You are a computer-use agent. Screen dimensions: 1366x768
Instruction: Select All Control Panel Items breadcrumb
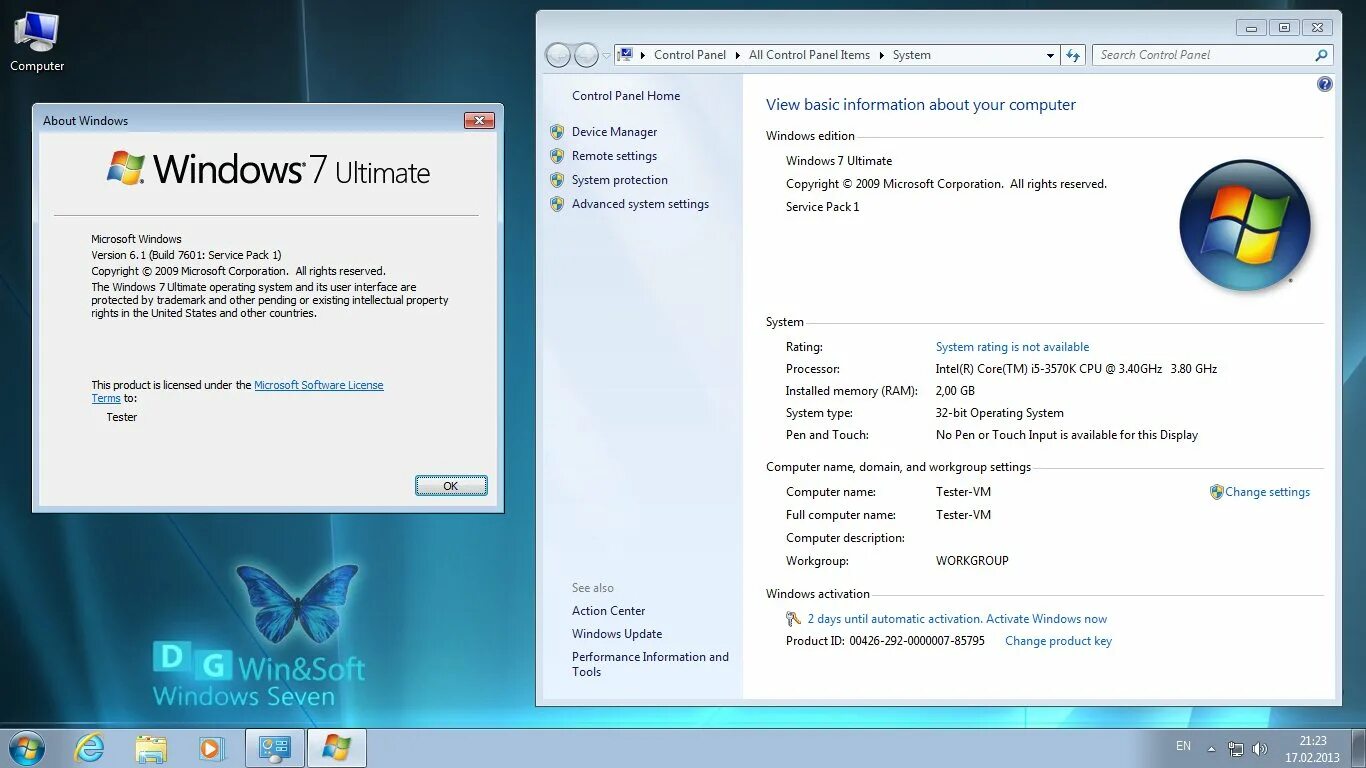pyautogui.click(x=809, y=55)
